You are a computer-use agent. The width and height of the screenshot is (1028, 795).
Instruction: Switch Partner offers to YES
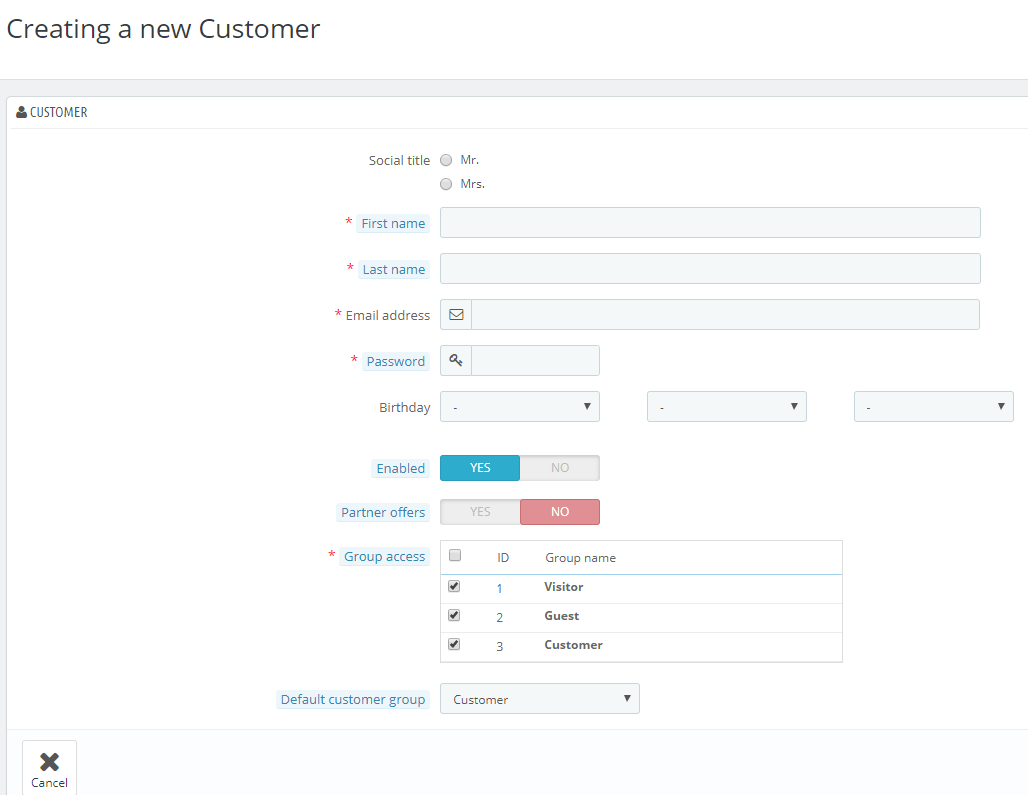click(x=480, y=512)
